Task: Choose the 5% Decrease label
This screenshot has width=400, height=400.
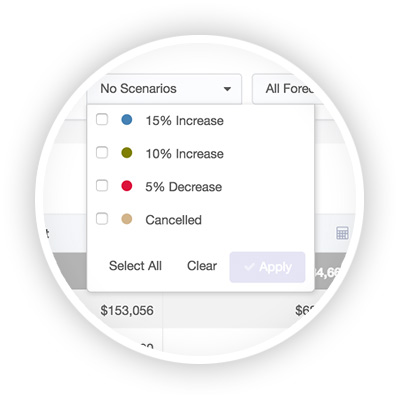Action: point(184,187)
